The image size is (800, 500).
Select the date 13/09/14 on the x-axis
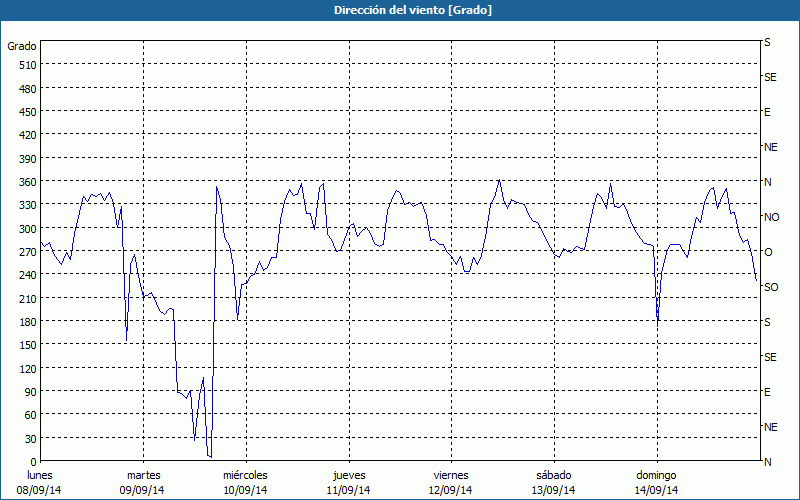point(553,490)
